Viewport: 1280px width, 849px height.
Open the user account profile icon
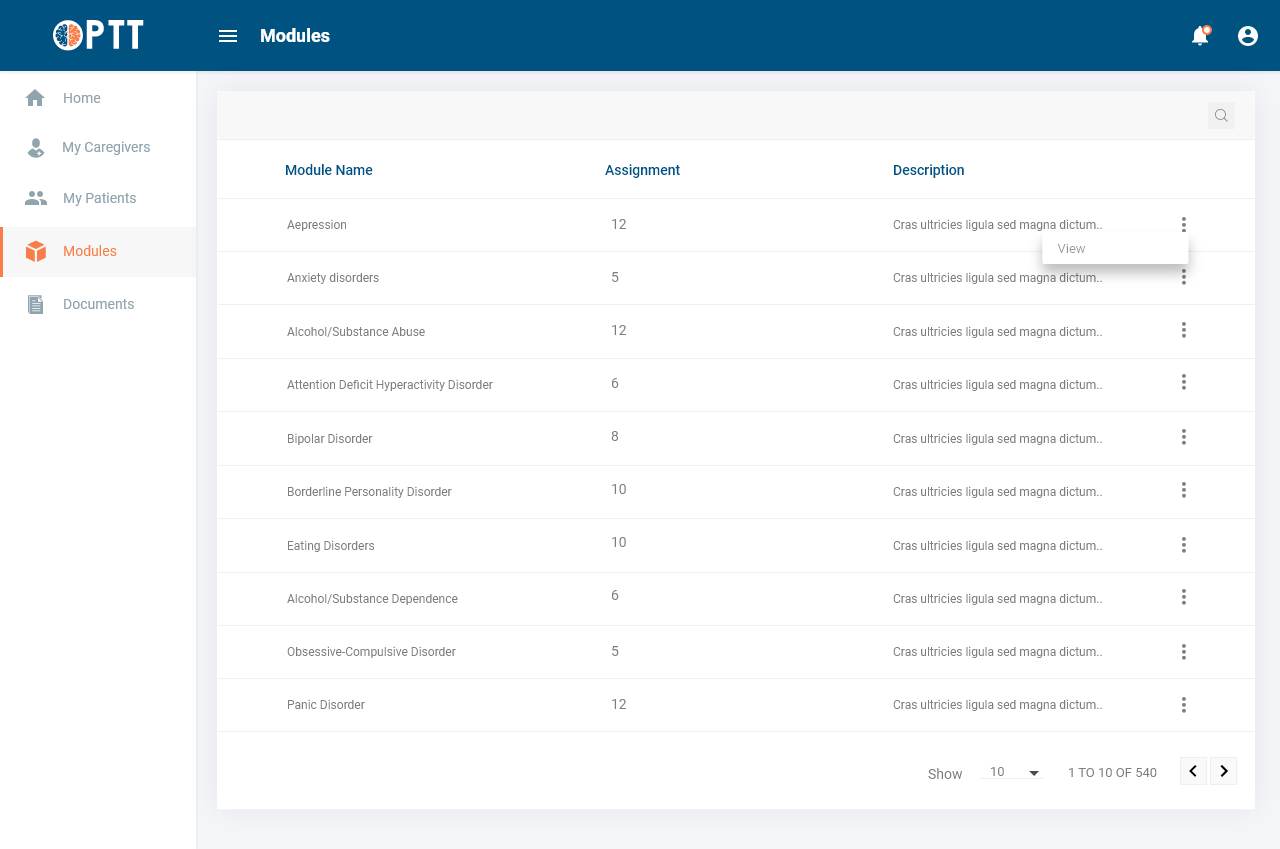click(x=1248, y=36)
